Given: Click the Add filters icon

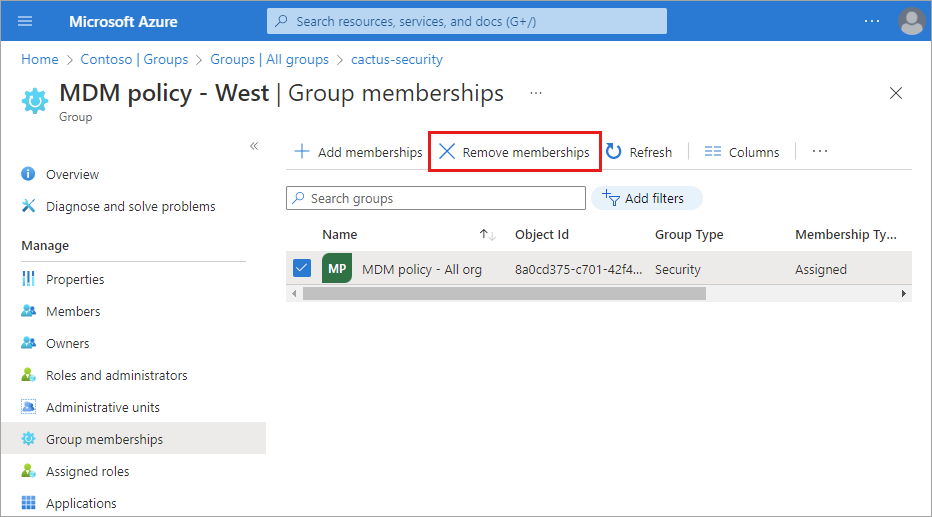Looking at the screenshot, I should 611,198.
